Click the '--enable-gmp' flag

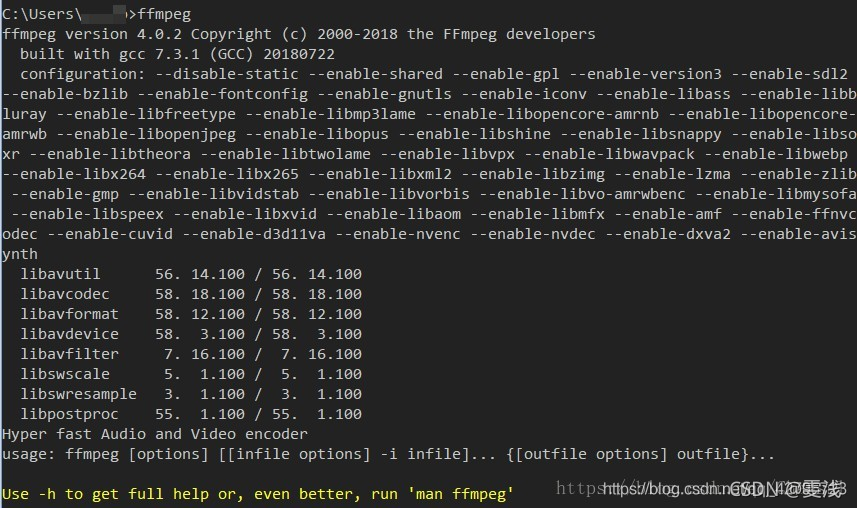point(65,194)
